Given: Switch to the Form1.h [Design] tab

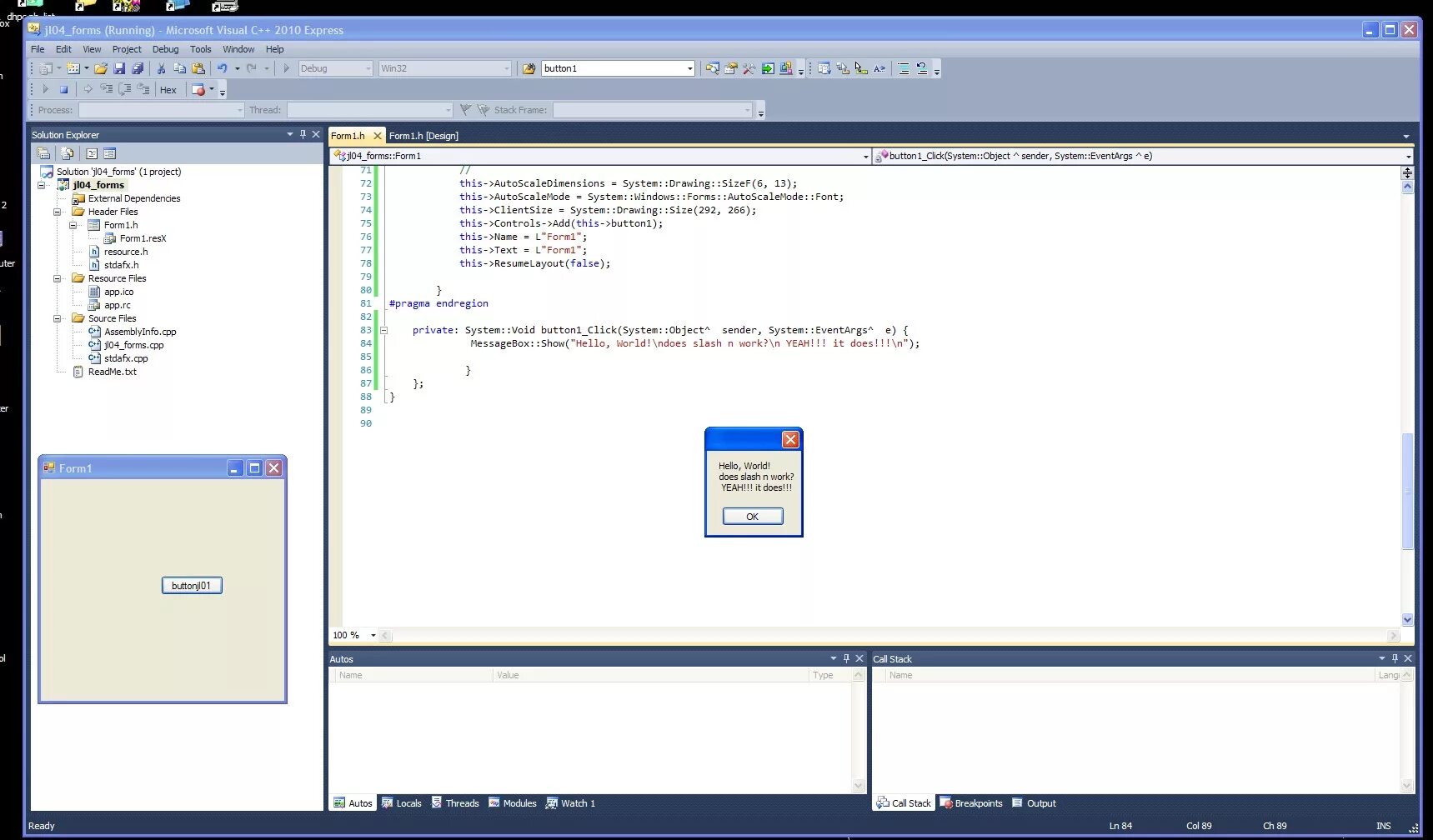Looking at the screenshot, I should 423,136.
